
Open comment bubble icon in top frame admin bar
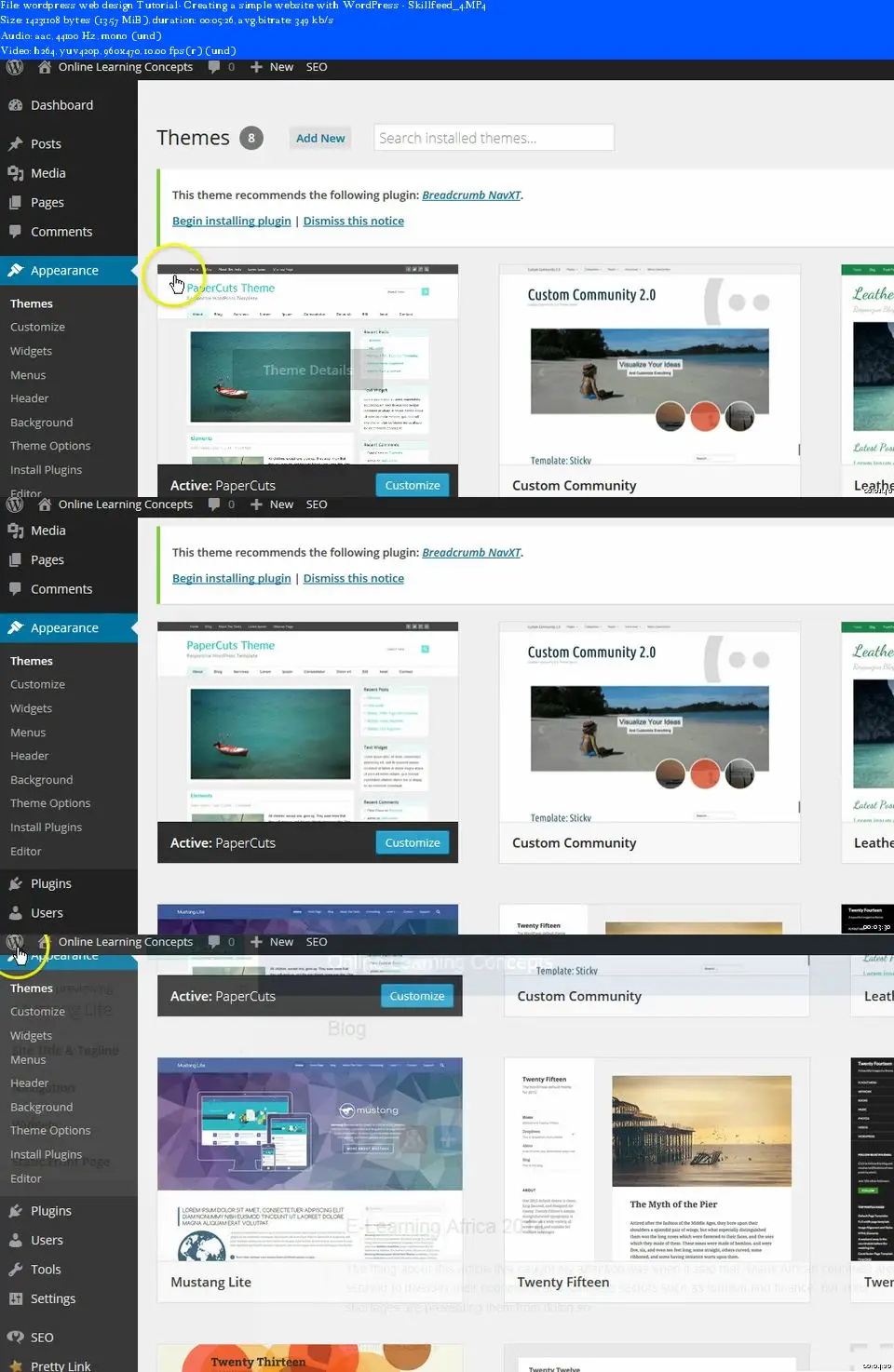coord(214,67)
